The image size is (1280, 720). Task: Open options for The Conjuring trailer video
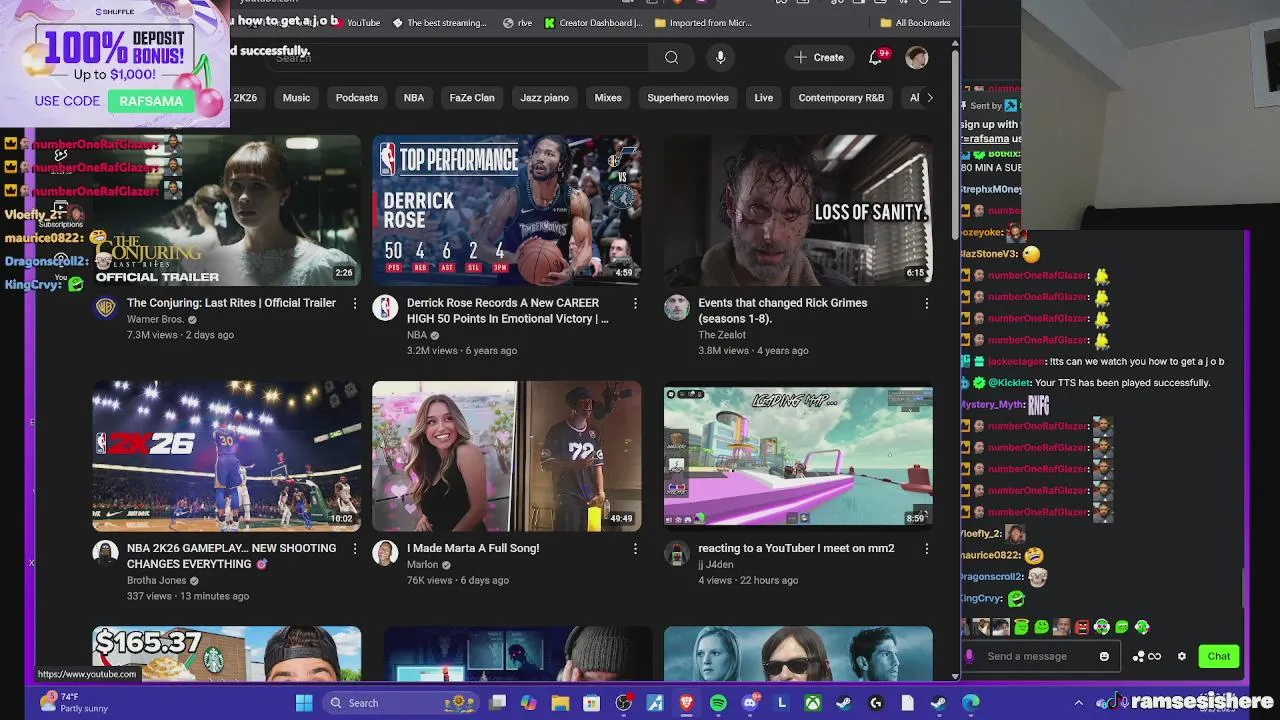[354, 303]
